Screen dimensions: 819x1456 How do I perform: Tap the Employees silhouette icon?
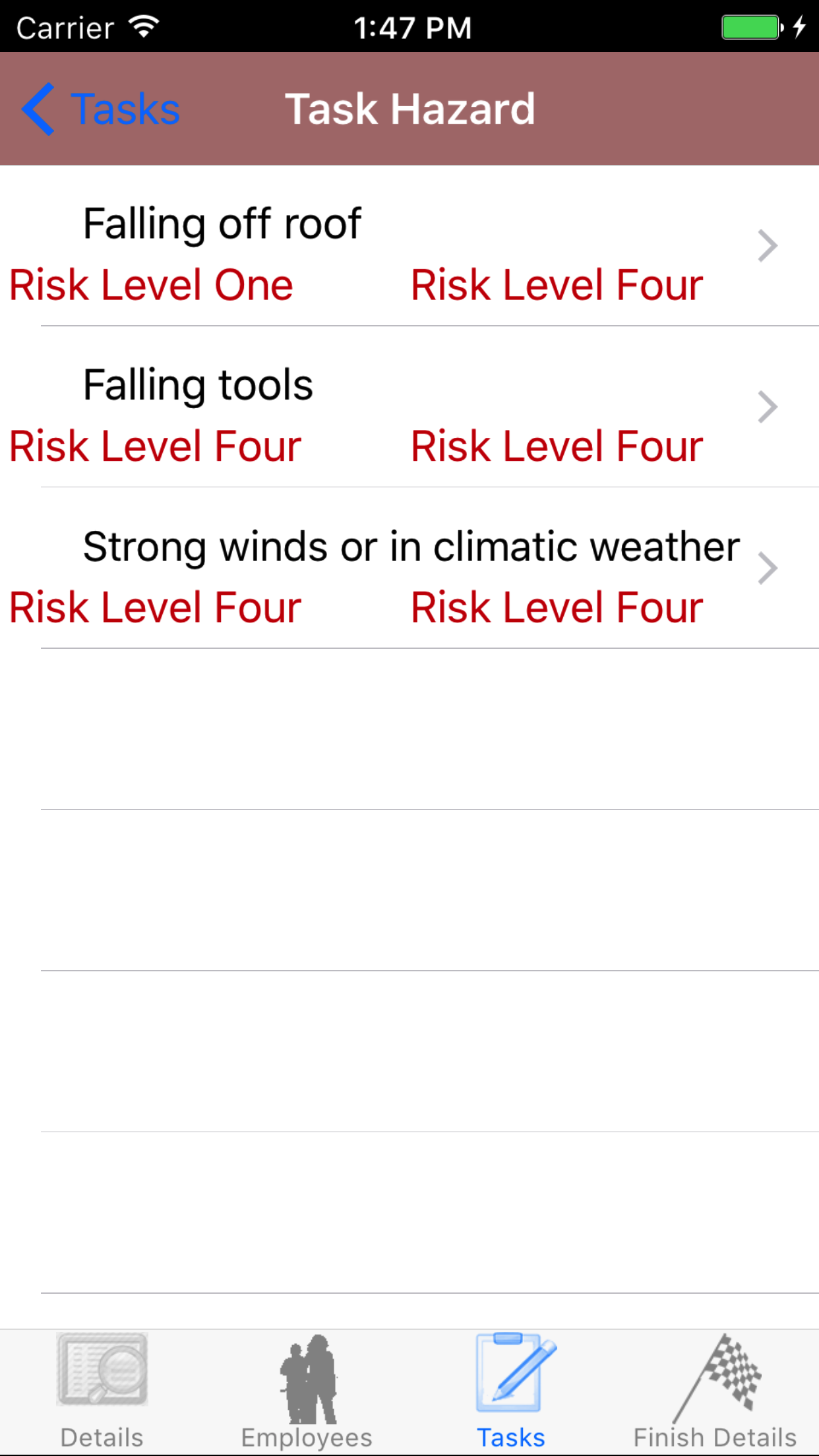coord(308,1378)
